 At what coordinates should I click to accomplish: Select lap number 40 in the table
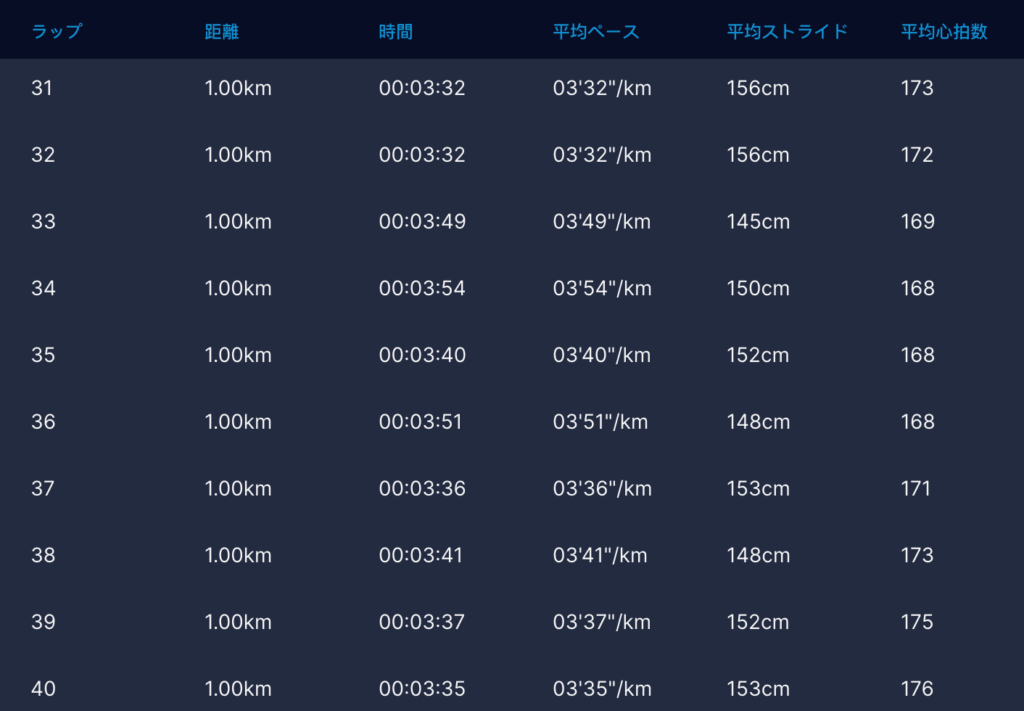[43, 689]
